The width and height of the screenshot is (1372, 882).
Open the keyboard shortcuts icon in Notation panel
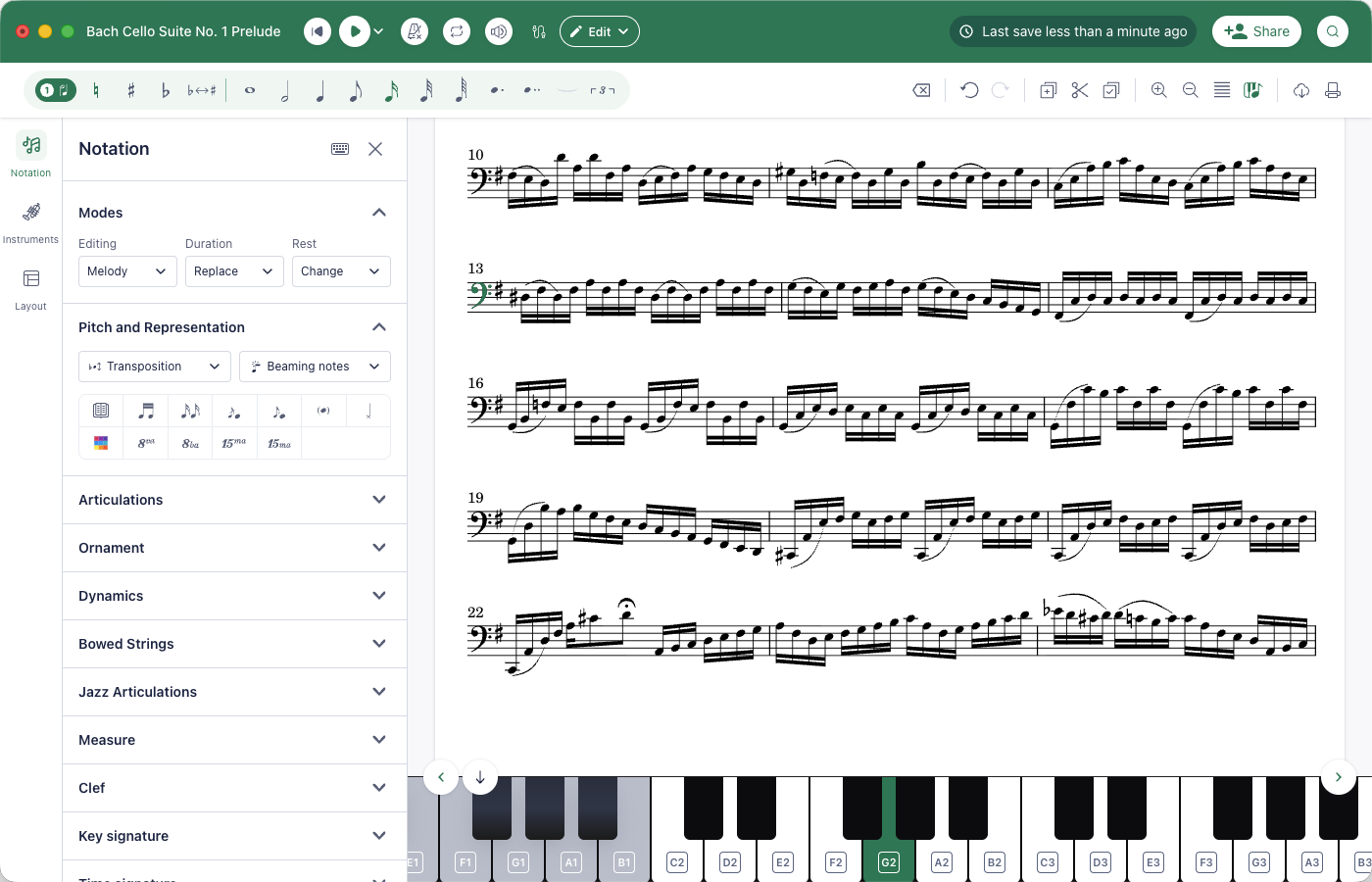tap(340, 149)
